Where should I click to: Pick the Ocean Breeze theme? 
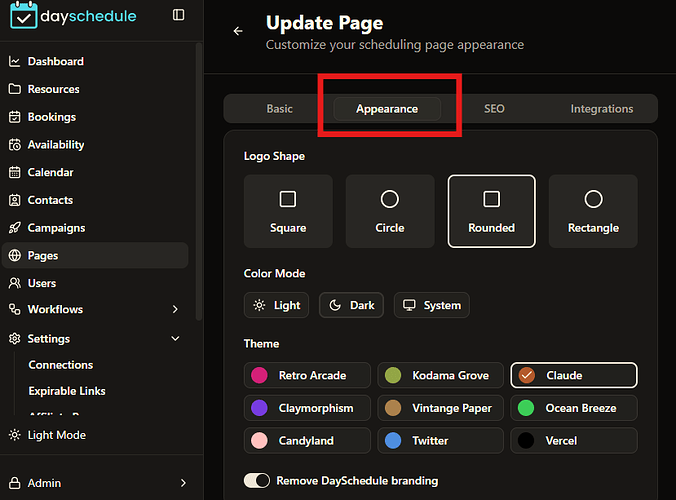pyautogui.click(x=574, y=408)
